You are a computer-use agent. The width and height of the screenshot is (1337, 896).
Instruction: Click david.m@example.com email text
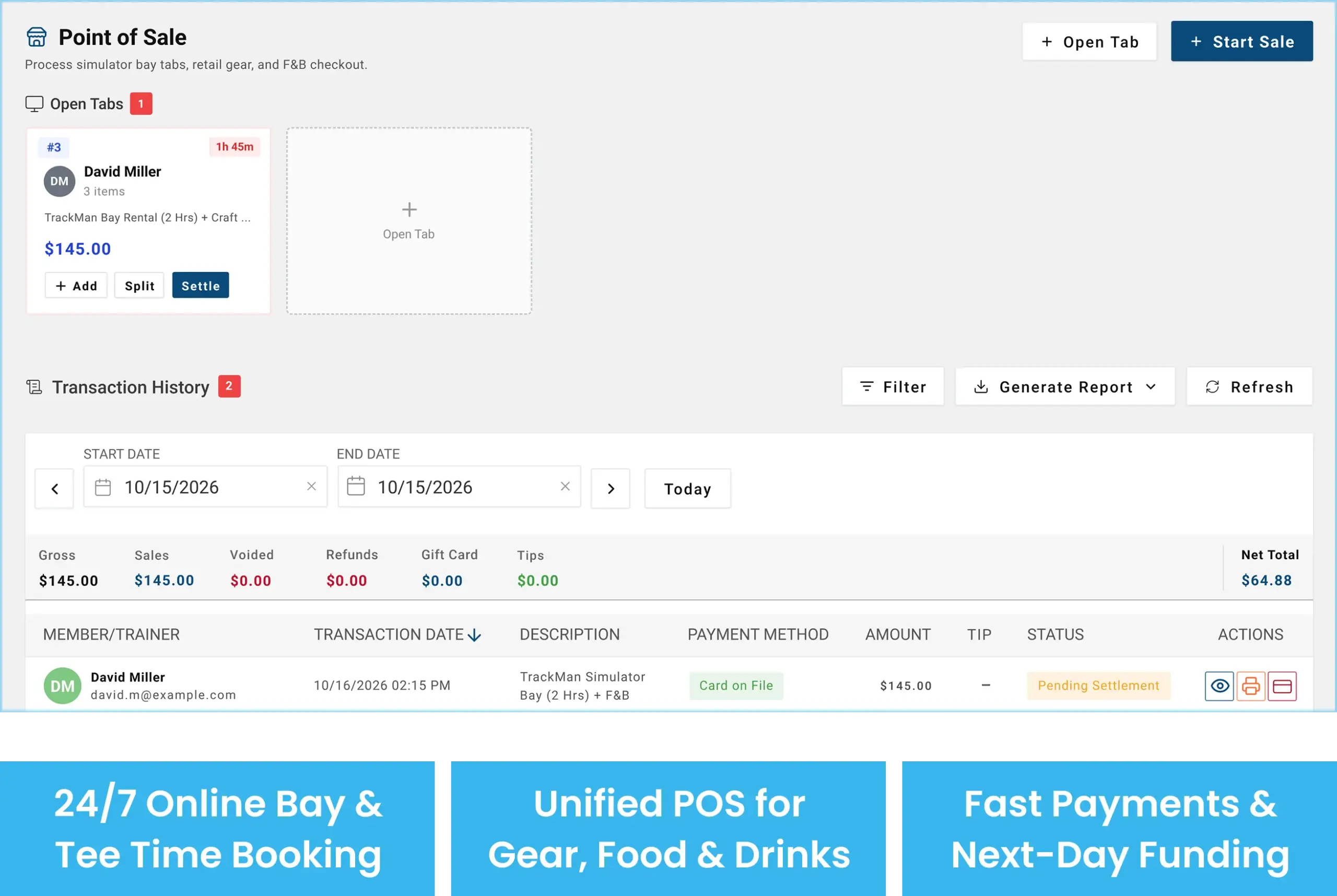click(163, 695)
